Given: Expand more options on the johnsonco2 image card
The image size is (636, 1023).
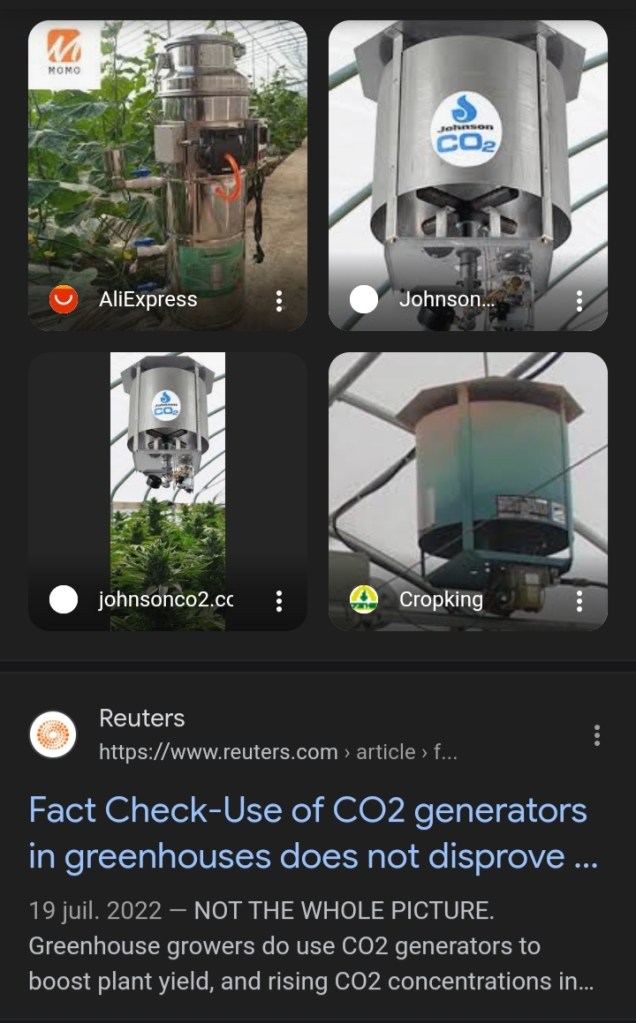Looking at the screenshot, I should point(279,600).
